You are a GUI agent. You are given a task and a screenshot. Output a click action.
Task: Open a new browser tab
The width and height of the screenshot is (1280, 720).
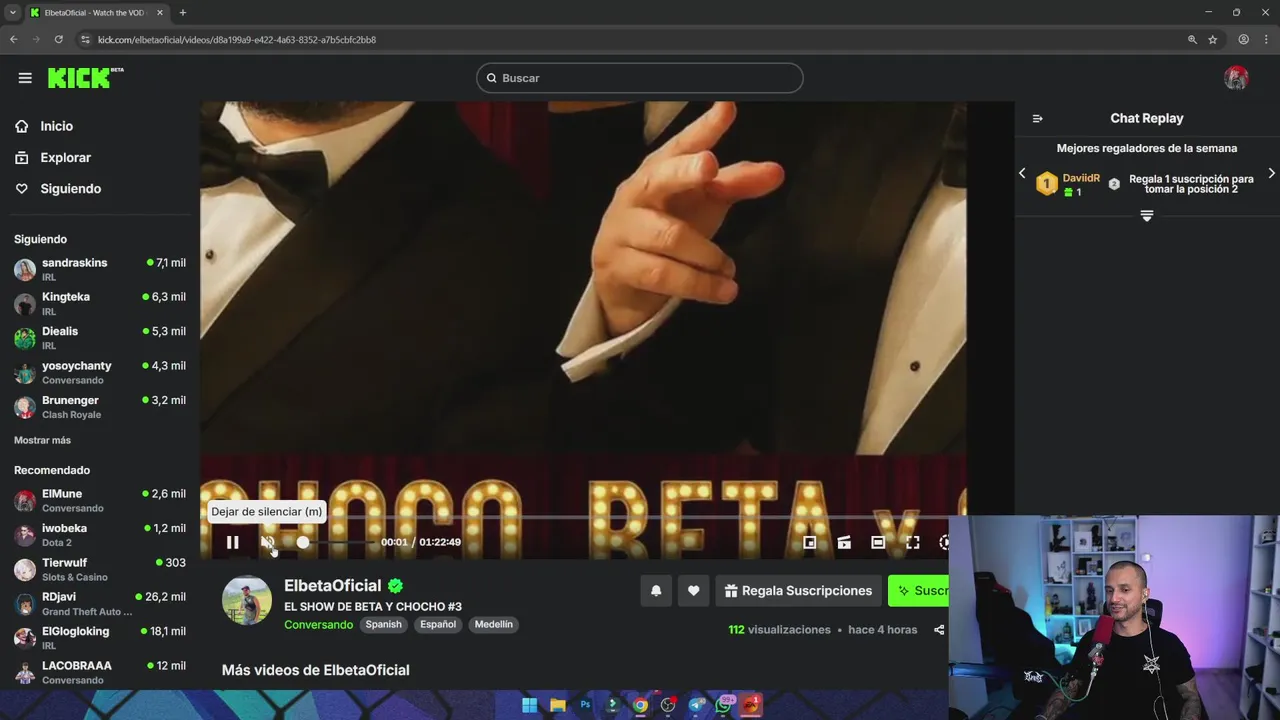[182, 13]
